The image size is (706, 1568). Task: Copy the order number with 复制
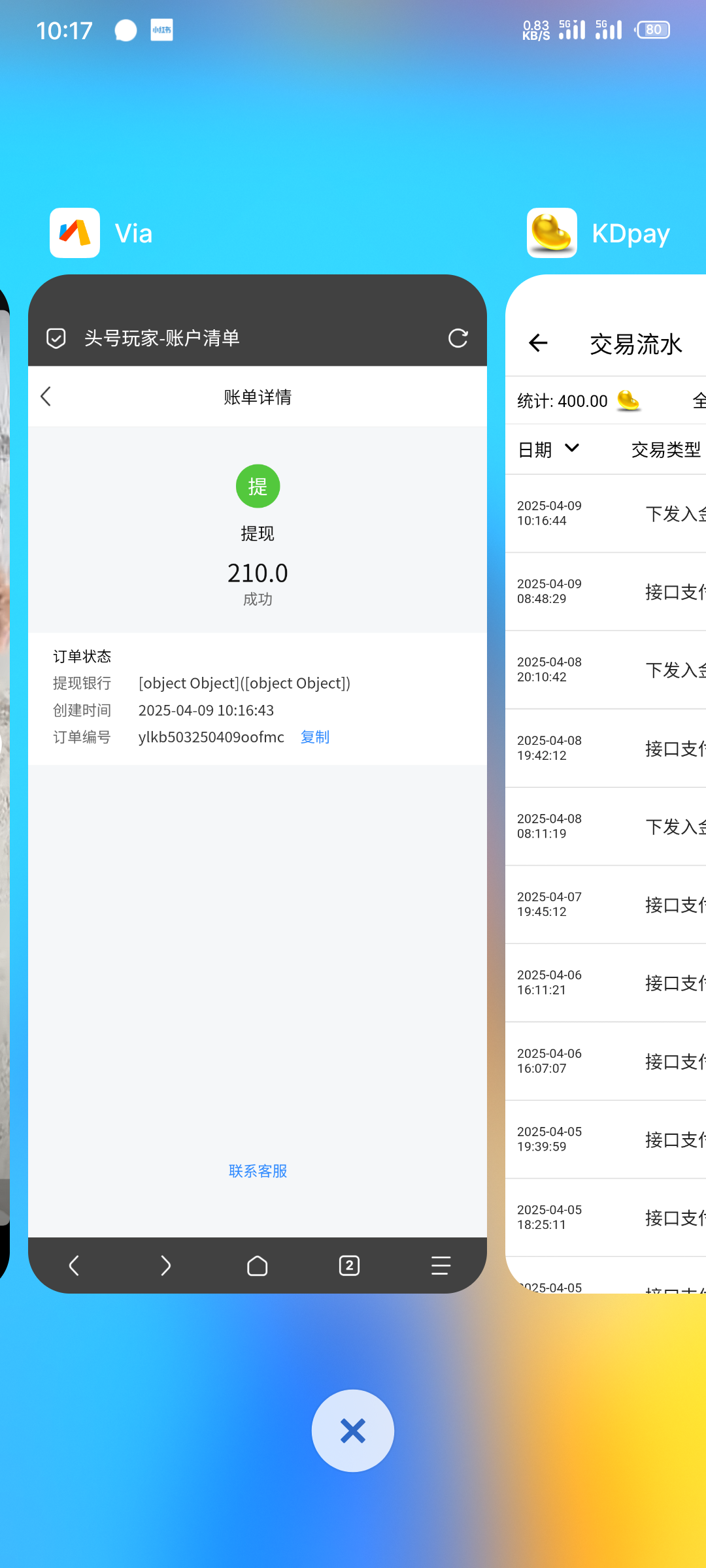314,737
